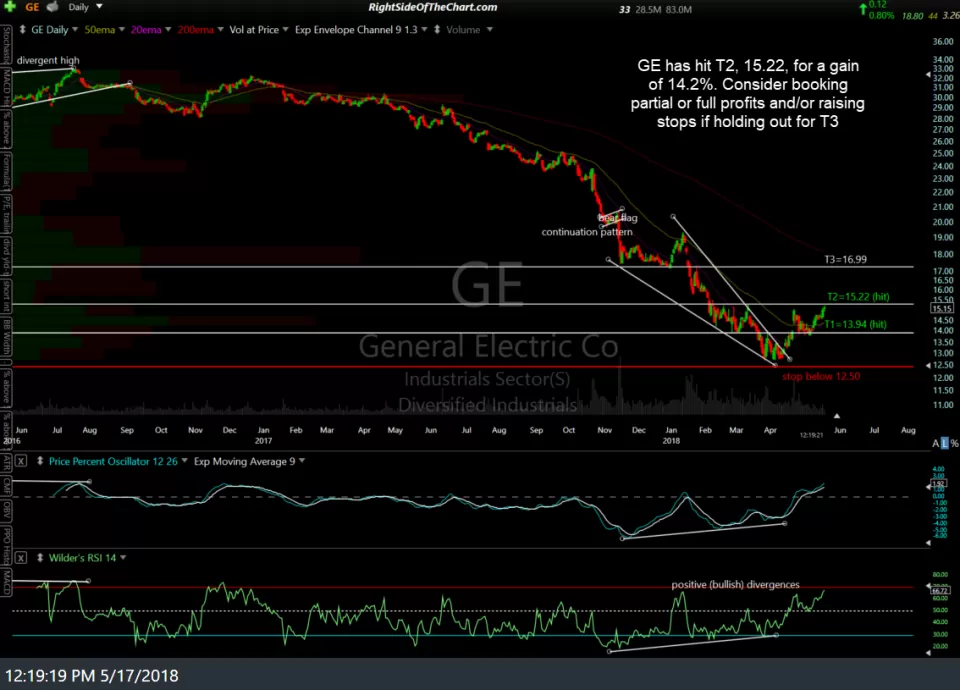Click arrow at bottom of RSI scale
Viewport: 960px width, 690px height.
[928, 653]
